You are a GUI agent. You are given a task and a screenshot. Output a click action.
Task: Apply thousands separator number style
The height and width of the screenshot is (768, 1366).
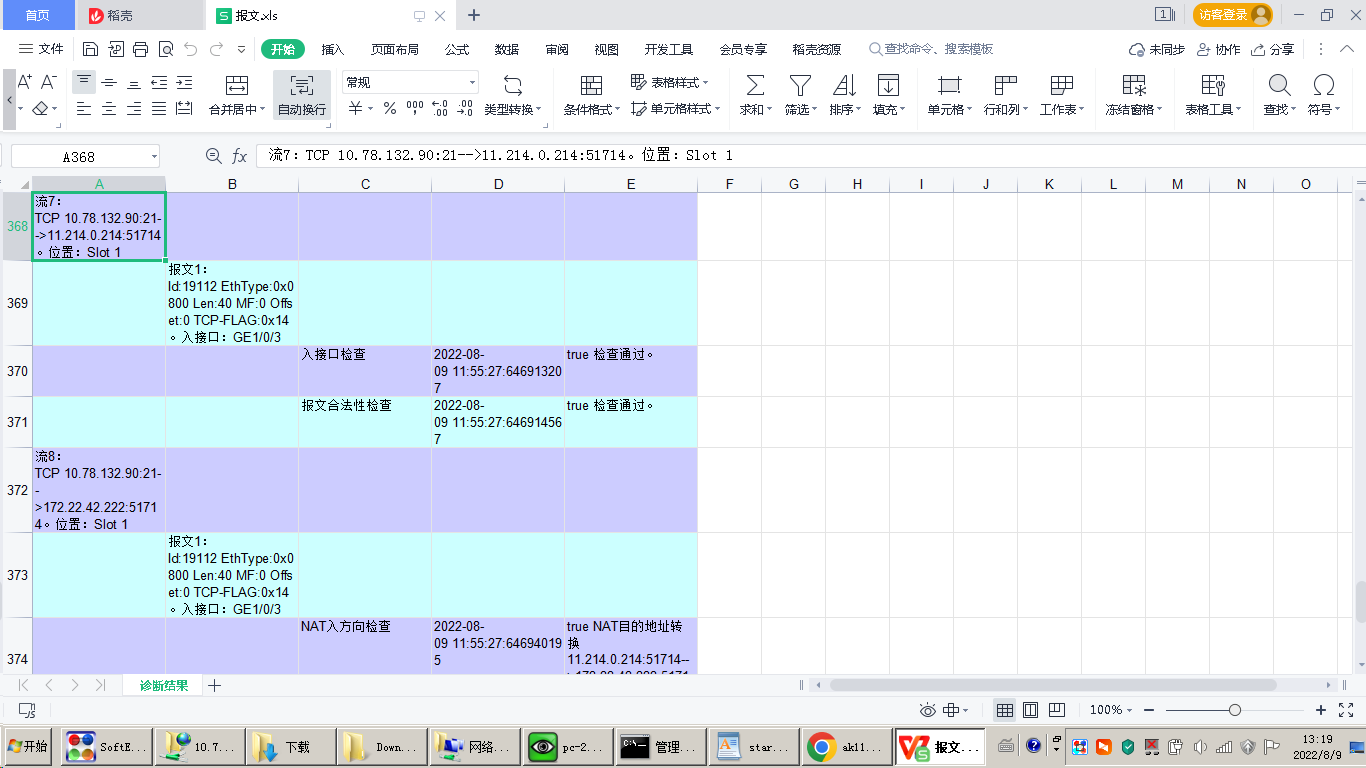coord(414,108)
